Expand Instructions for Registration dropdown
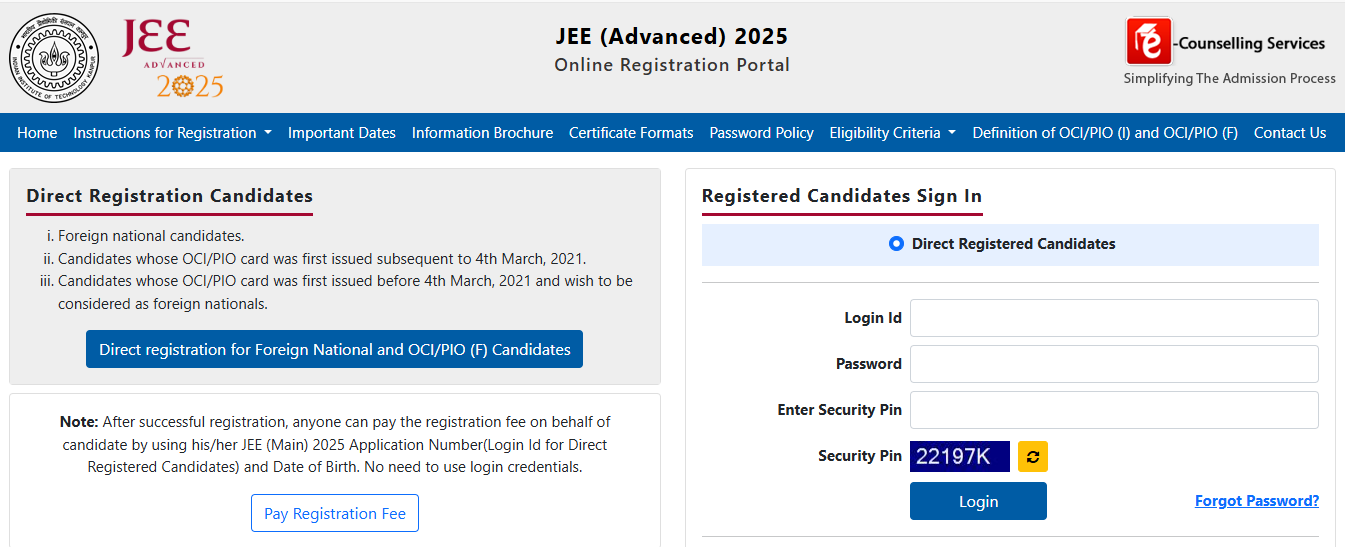 tap(172, 133)
